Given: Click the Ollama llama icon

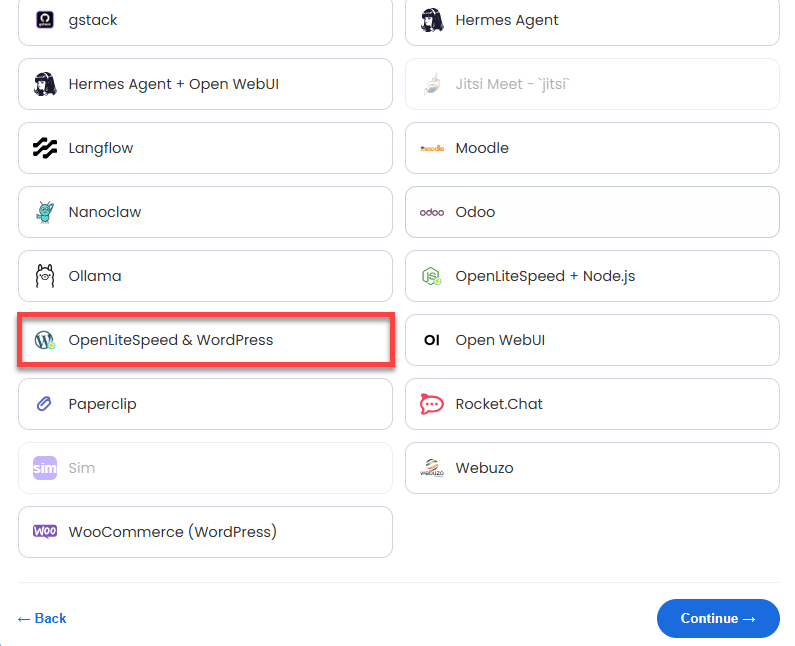Looking at the screenshot, I should pyautogui.click(x=45, y=276).
